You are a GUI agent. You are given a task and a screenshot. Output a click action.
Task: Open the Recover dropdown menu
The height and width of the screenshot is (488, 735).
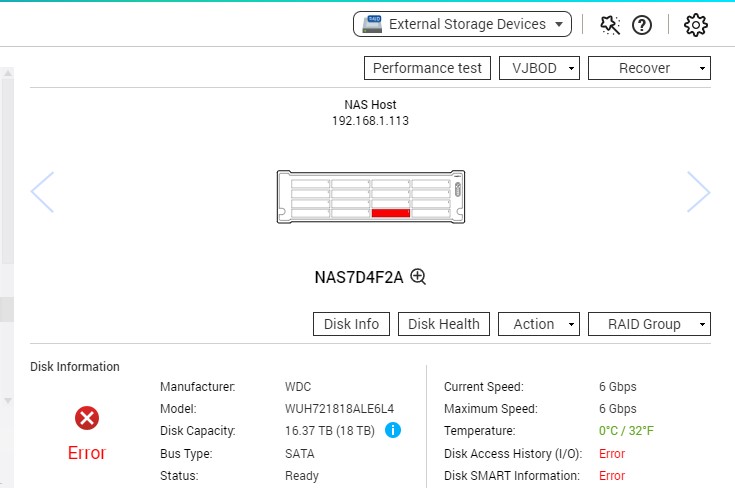coord(649,68)
